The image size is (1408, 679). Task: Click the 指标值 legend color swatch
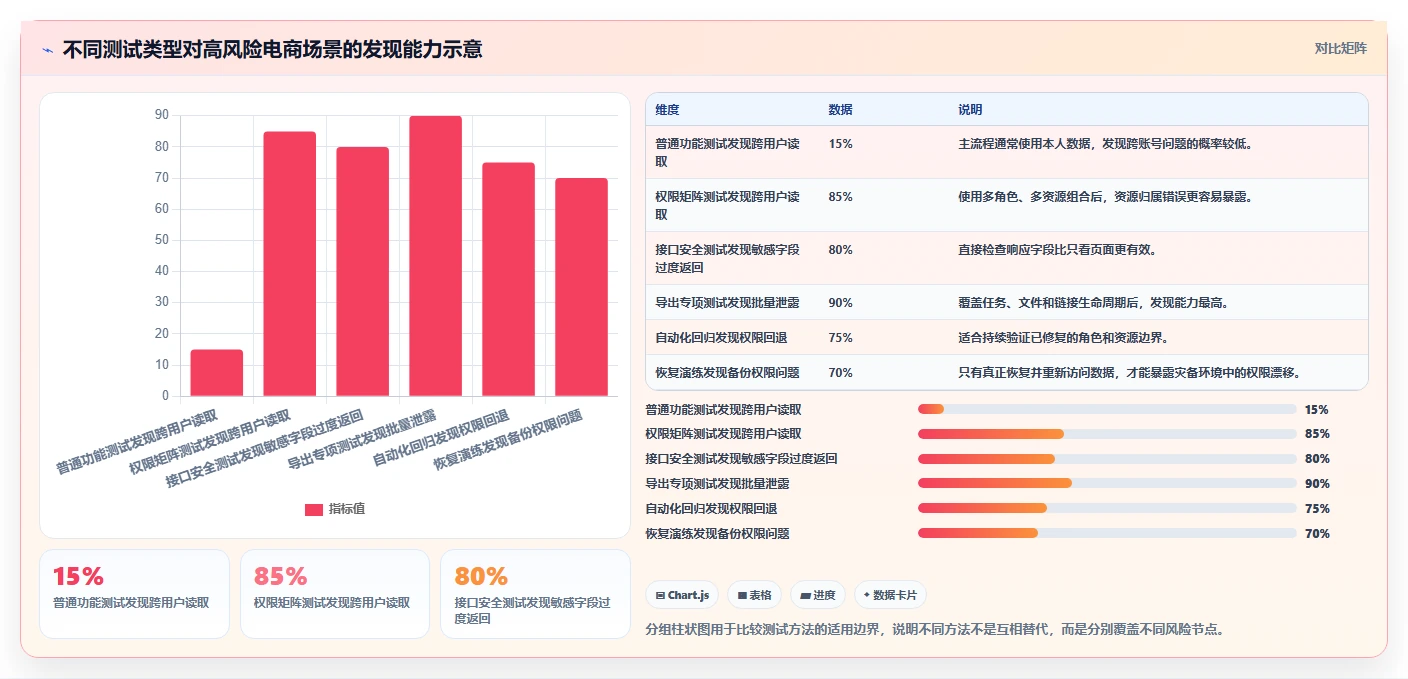314,509
